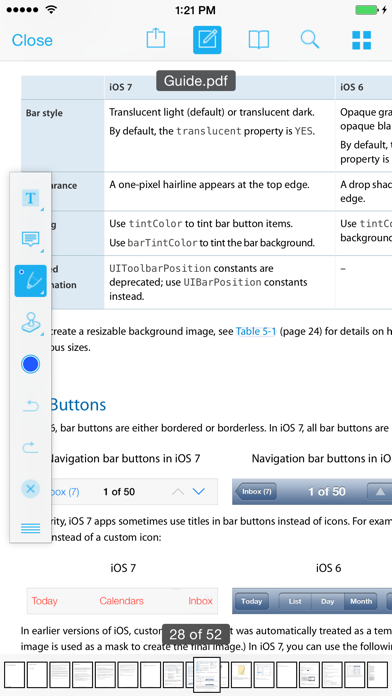Select the stamp annotation tool

(x=31, y=322)
